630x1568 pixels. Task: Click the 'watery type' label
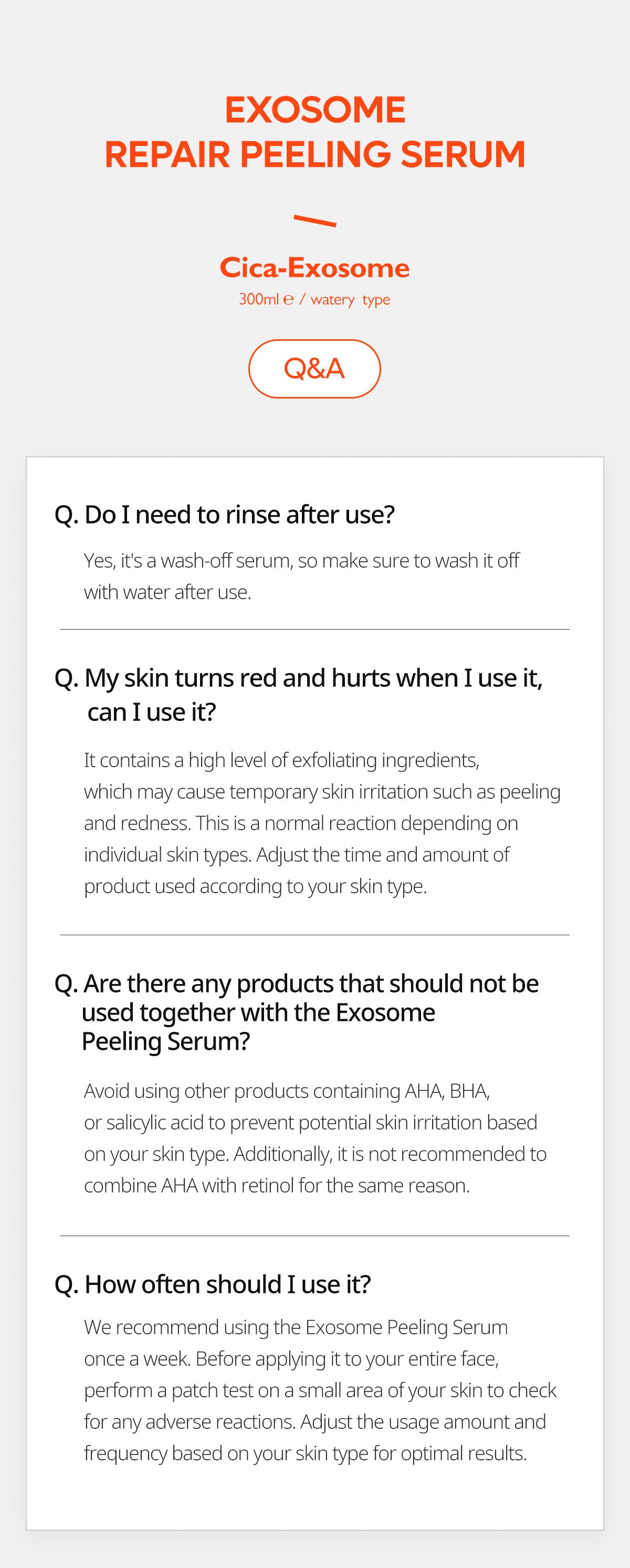[350, 299]
